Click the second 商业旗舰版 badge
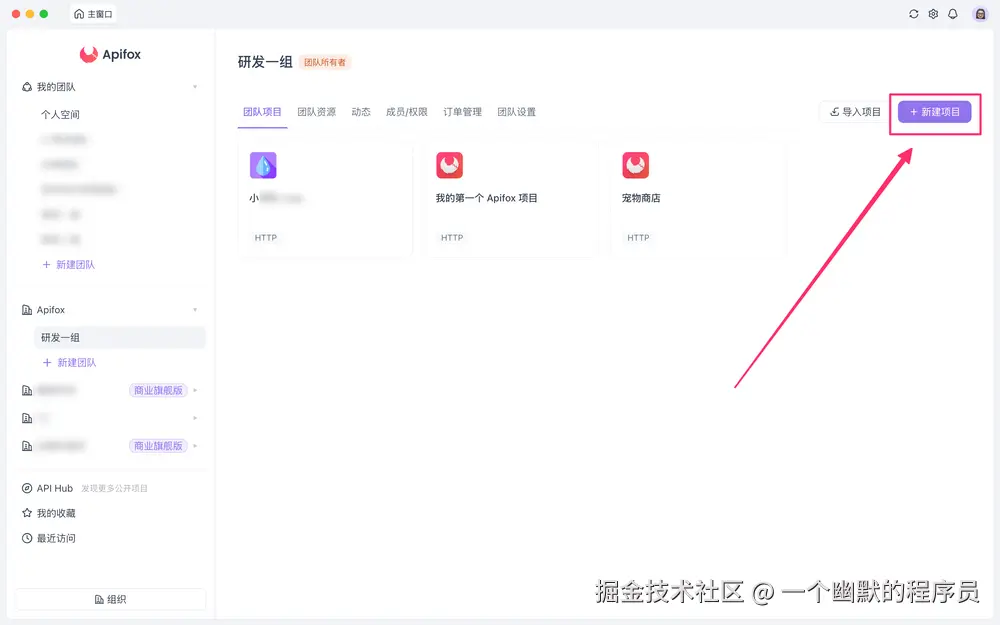This screenshot has height=625, width=1000. (158, 446)
